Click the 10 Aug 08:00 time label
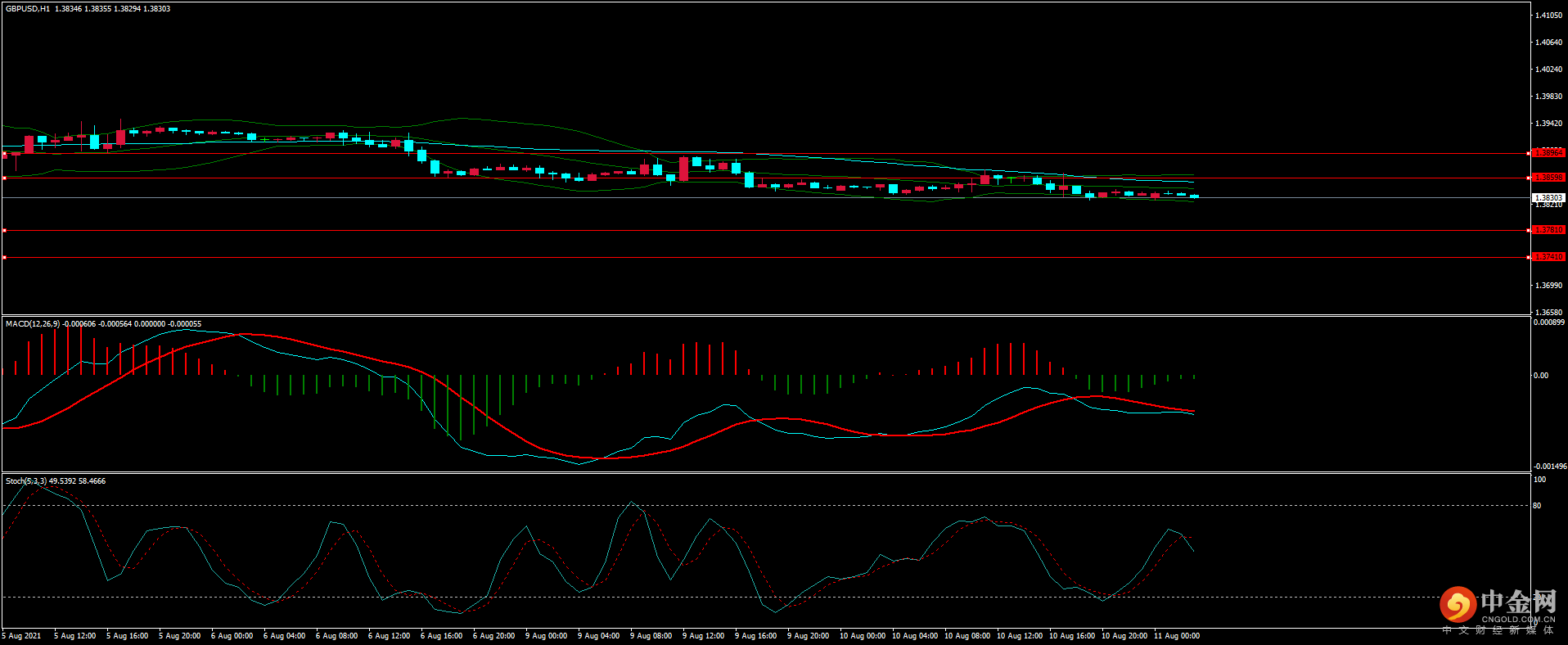 coord(966,636)
